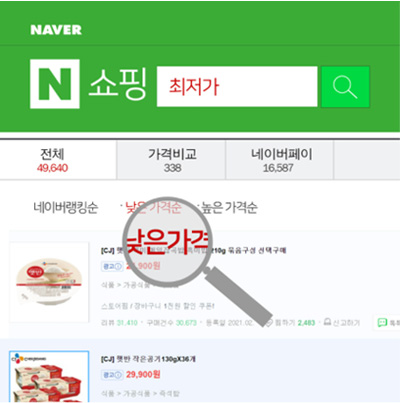The width and height of the screenshot is (400, 403).
Task: Click the green magnifier search button
Action: pos(345,87)
